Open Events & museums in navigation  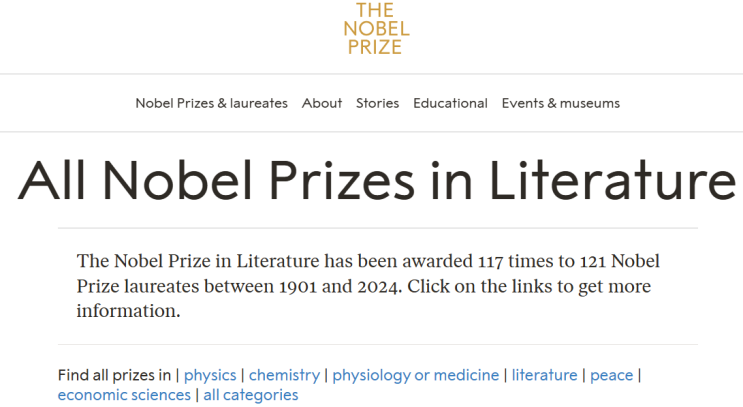[x=560, y=103]
